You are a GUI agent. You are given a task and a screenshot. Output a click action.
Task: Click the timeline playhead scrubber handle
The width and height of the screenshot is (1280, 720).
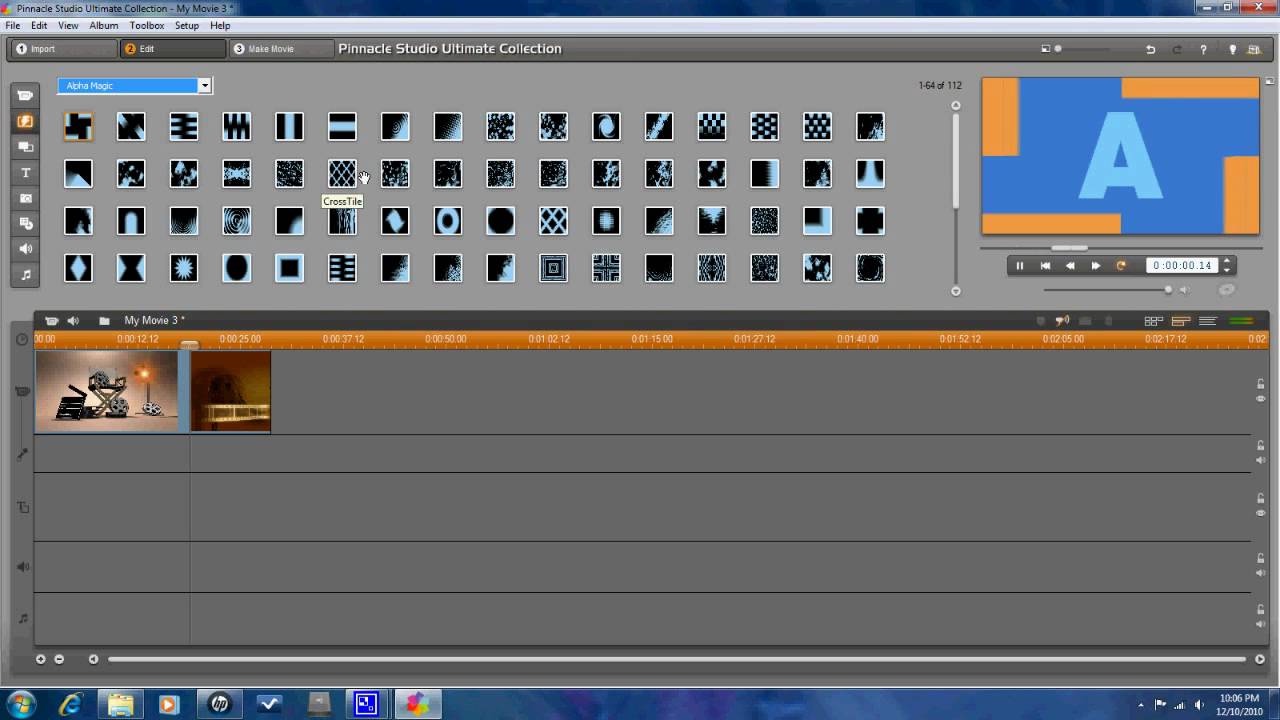coord(189,344)
